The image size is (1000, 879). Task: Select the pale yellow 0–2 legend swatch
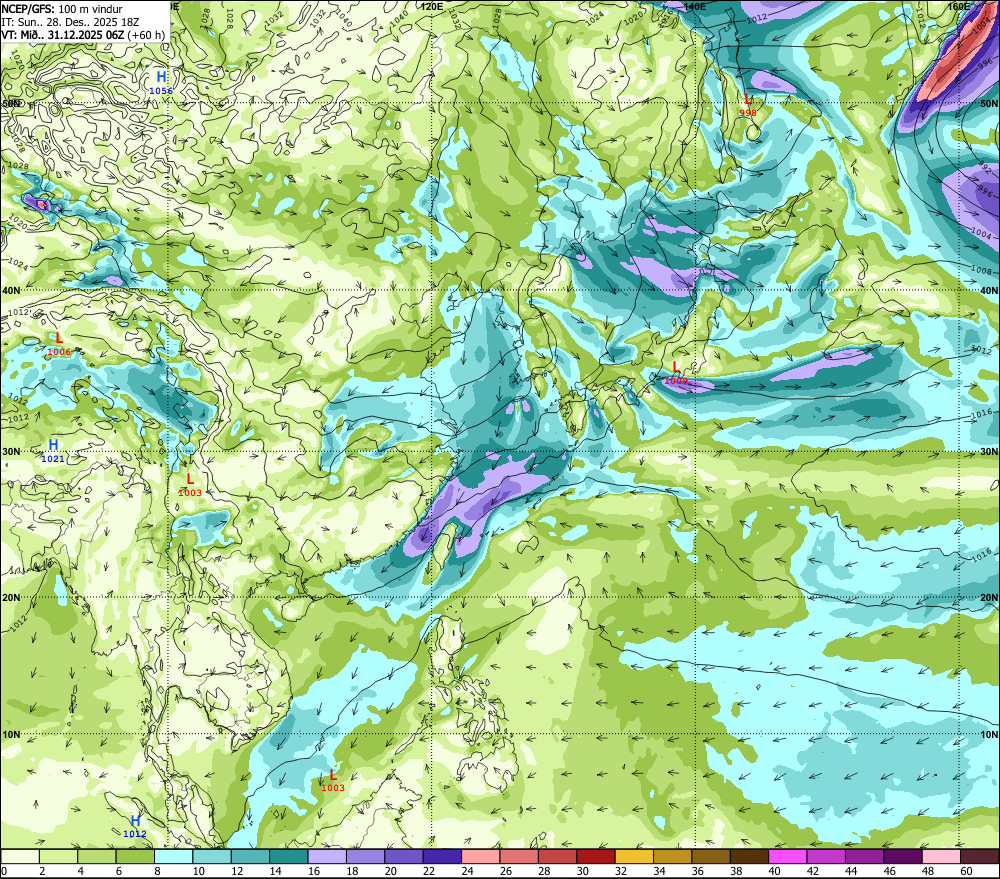click(20, 856)
